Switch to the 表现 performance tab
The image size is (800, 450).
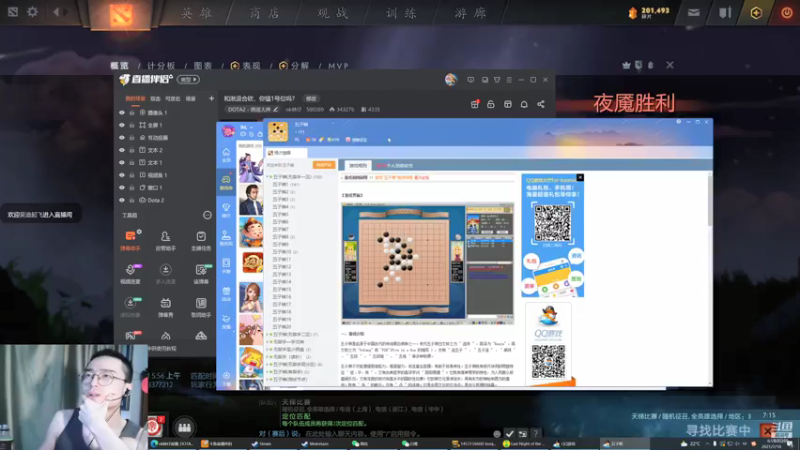(246, 65)
